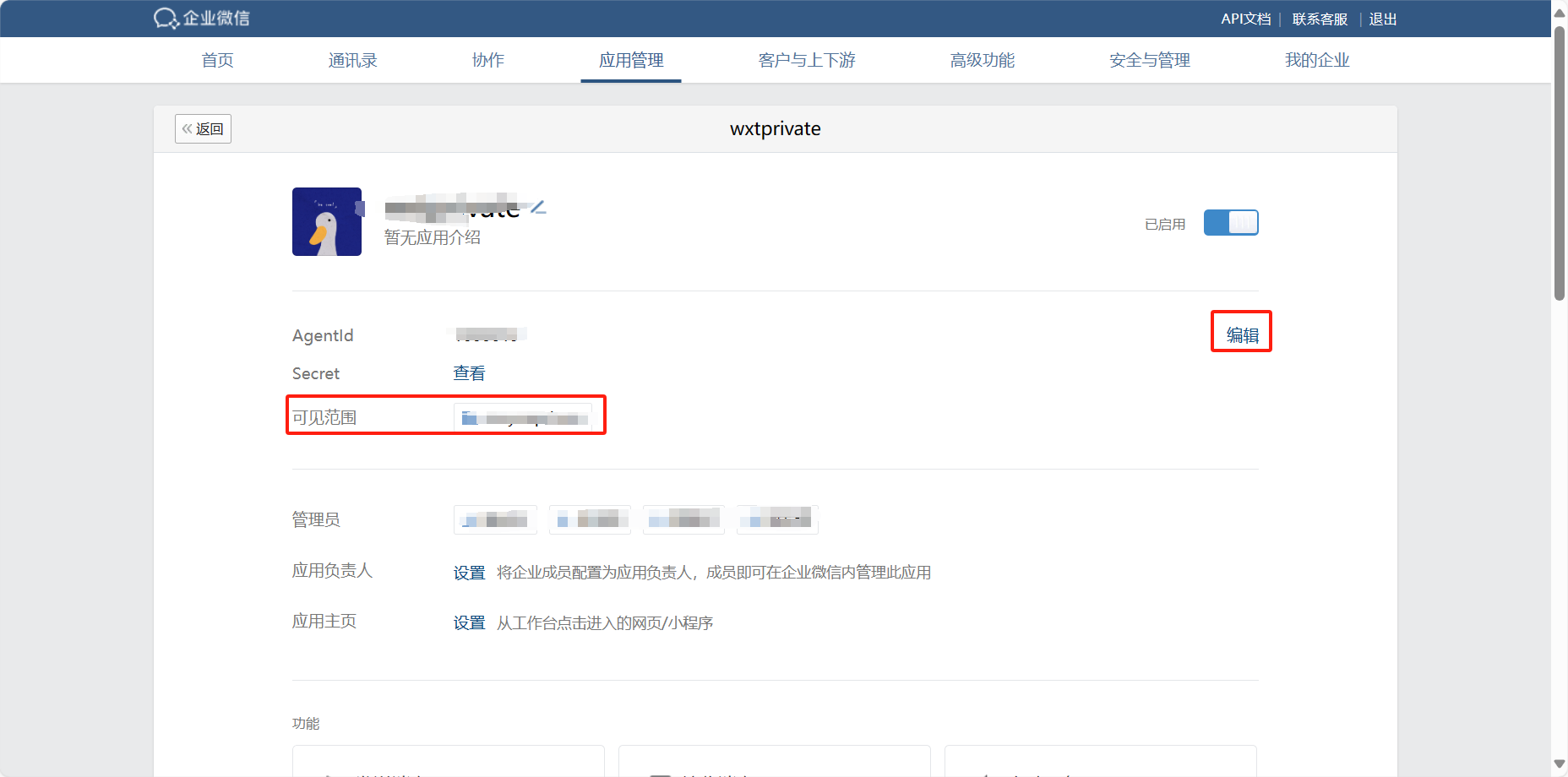
Task: Click the pencil icon to rename app
Action: (x=538, y=207)
